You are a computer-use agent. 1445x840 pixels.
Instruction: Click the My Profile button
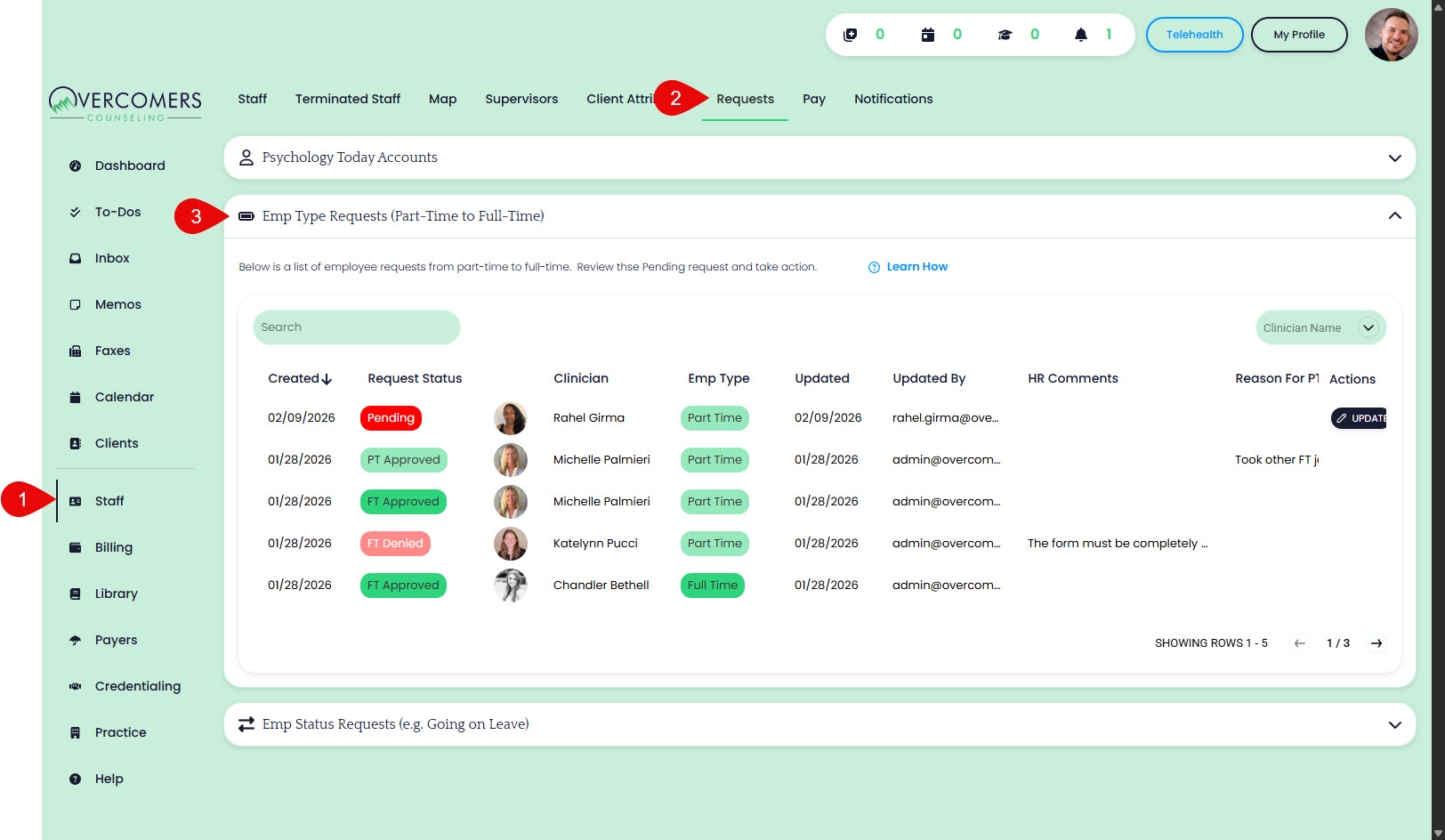pos(1299,35)
